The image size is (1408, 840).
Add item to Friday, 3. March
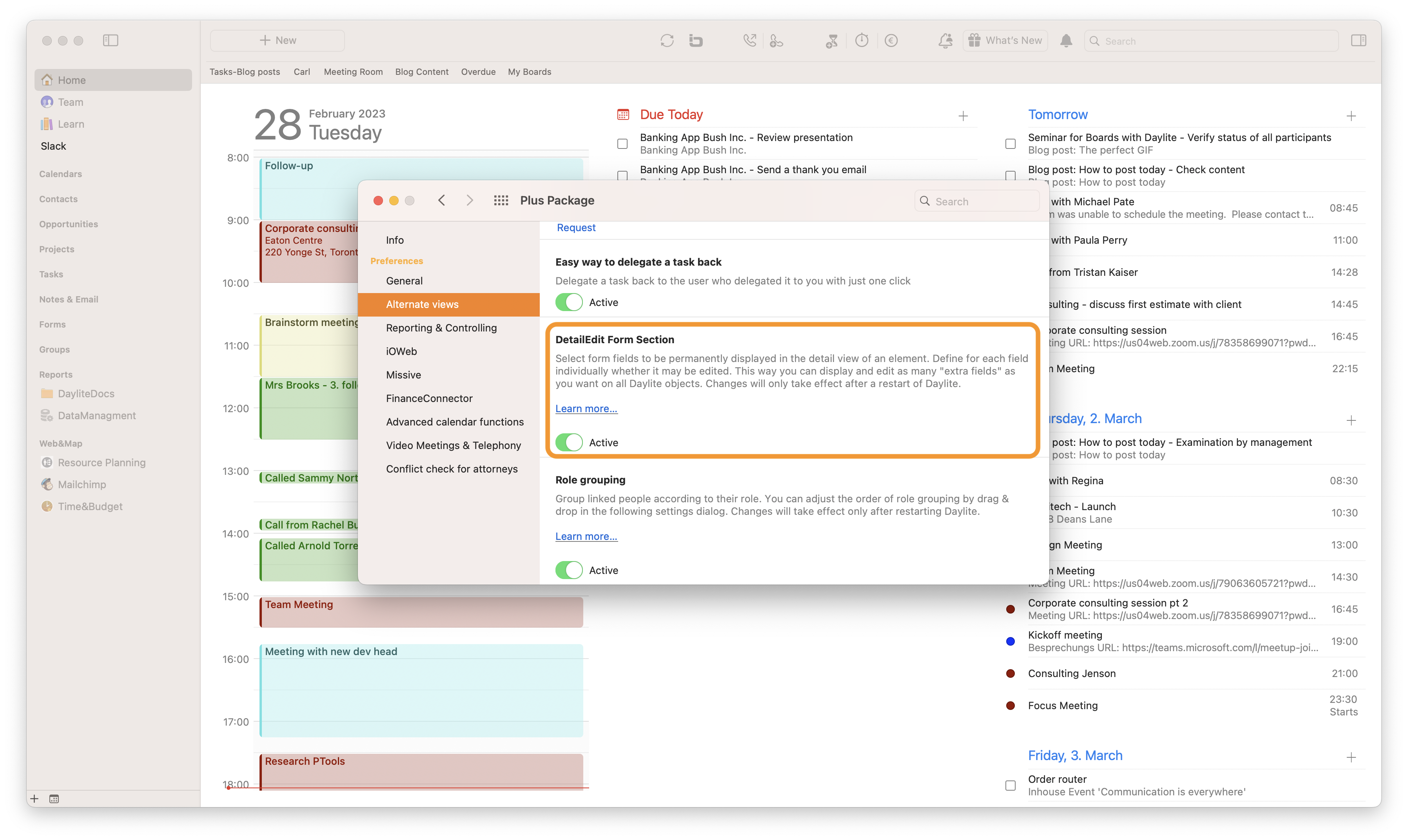click(x=1352, y=757)
